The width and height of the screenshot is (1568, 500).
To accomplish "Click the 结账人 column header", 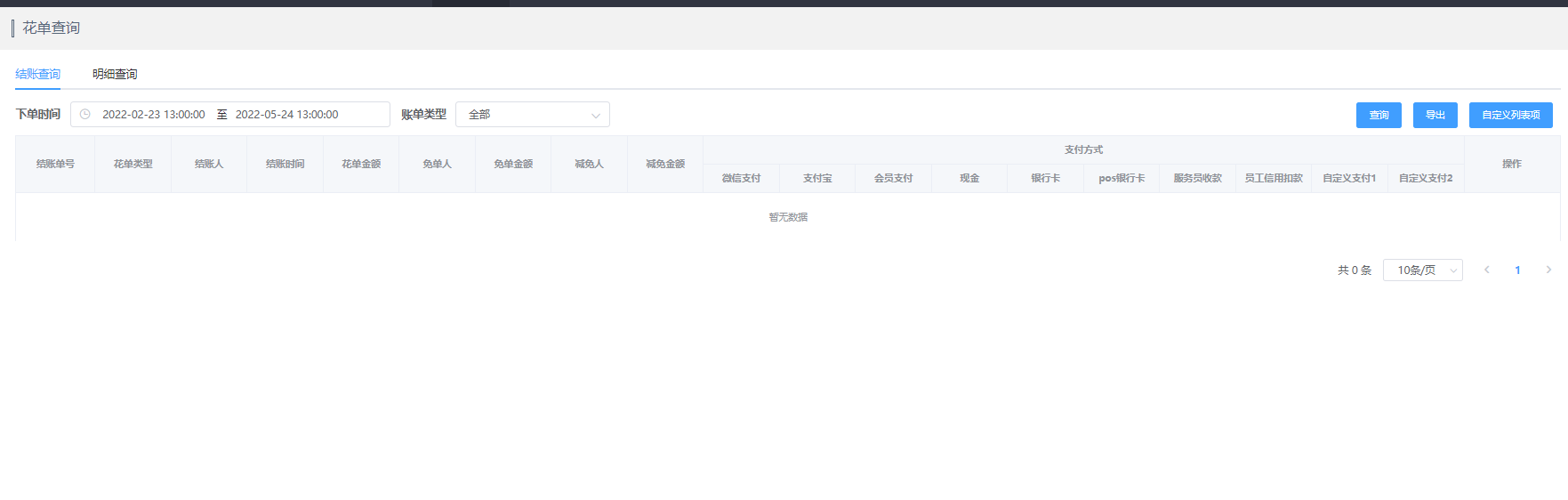I will (x=209, y=164).
